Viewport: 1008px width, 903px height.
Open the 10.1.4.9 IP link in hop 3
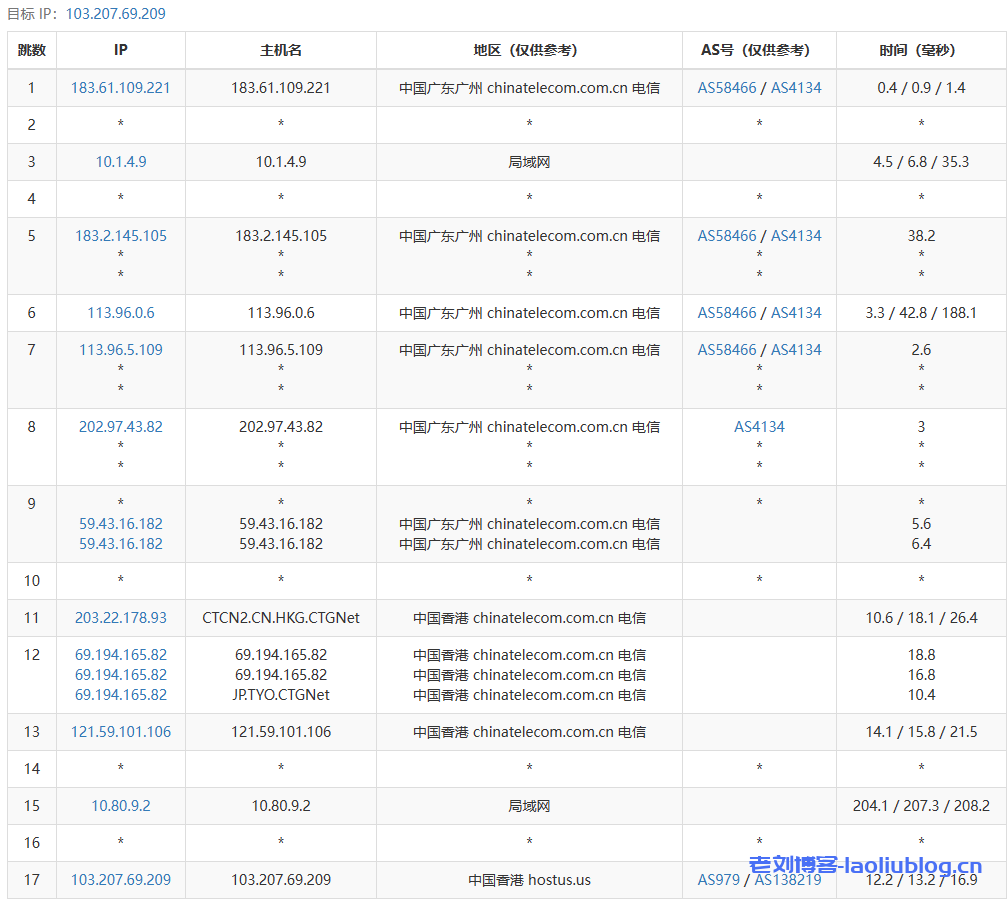coord(120,162)
